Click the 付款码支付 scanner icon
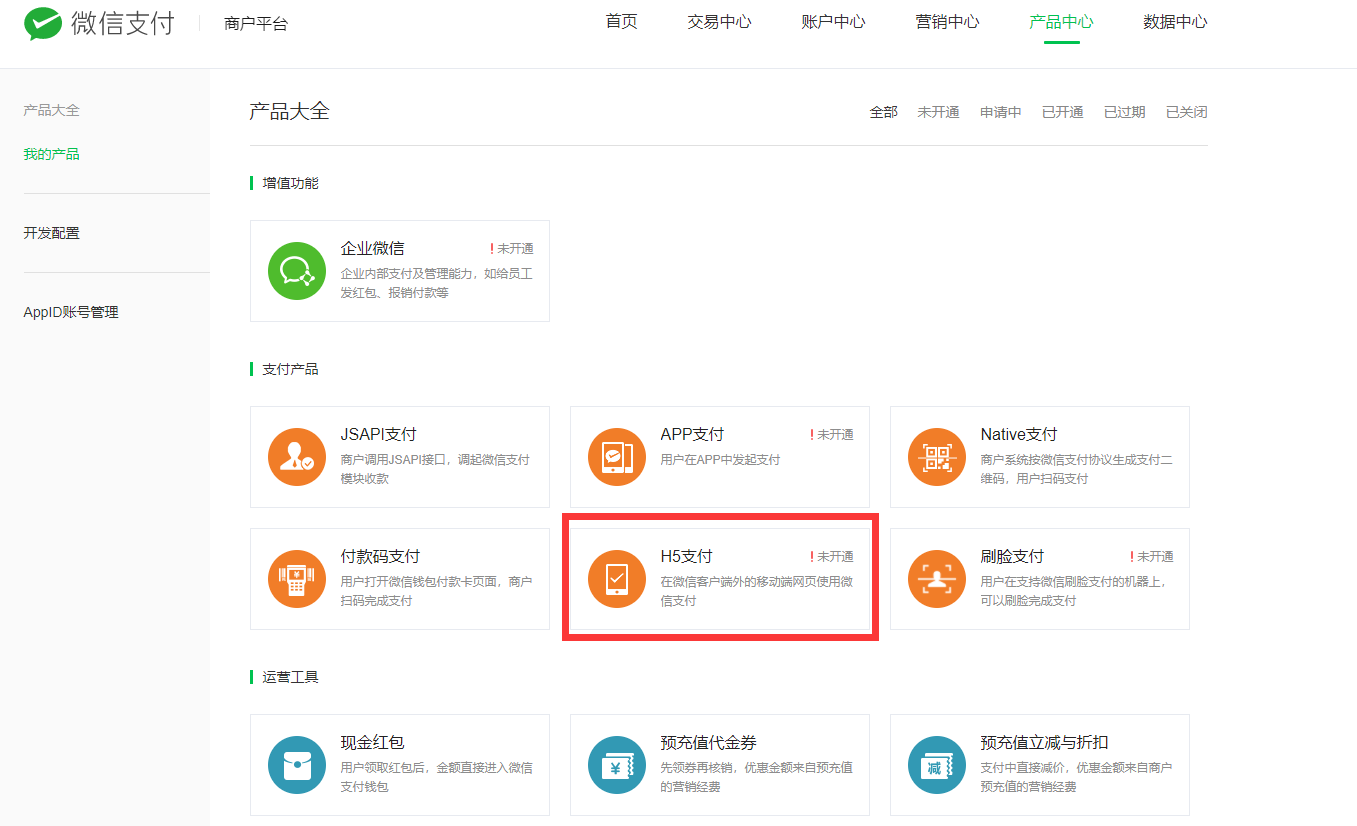1357x826 pixels. coord(297,579)
